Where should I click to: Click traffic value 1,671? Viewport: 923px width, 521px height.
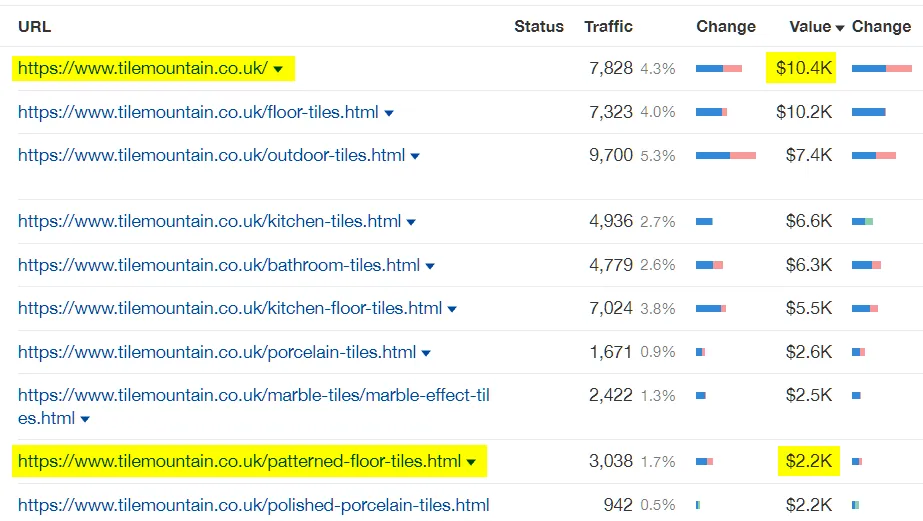tap(610, 352)
